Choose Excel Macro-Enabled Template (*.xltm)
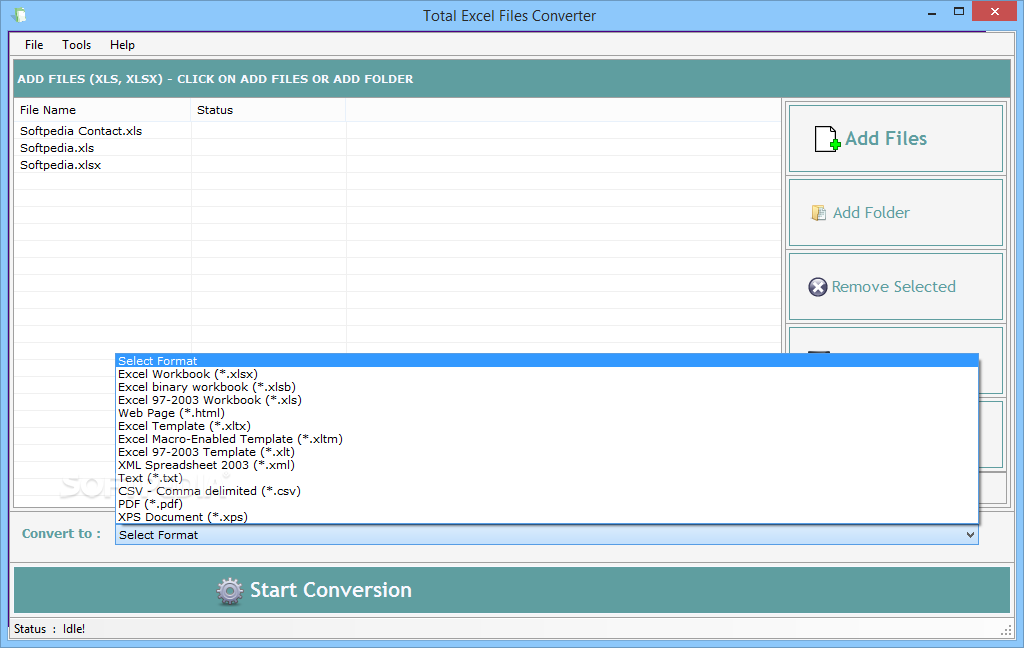This screenshot has width=1024, height=648. point(547,440)
